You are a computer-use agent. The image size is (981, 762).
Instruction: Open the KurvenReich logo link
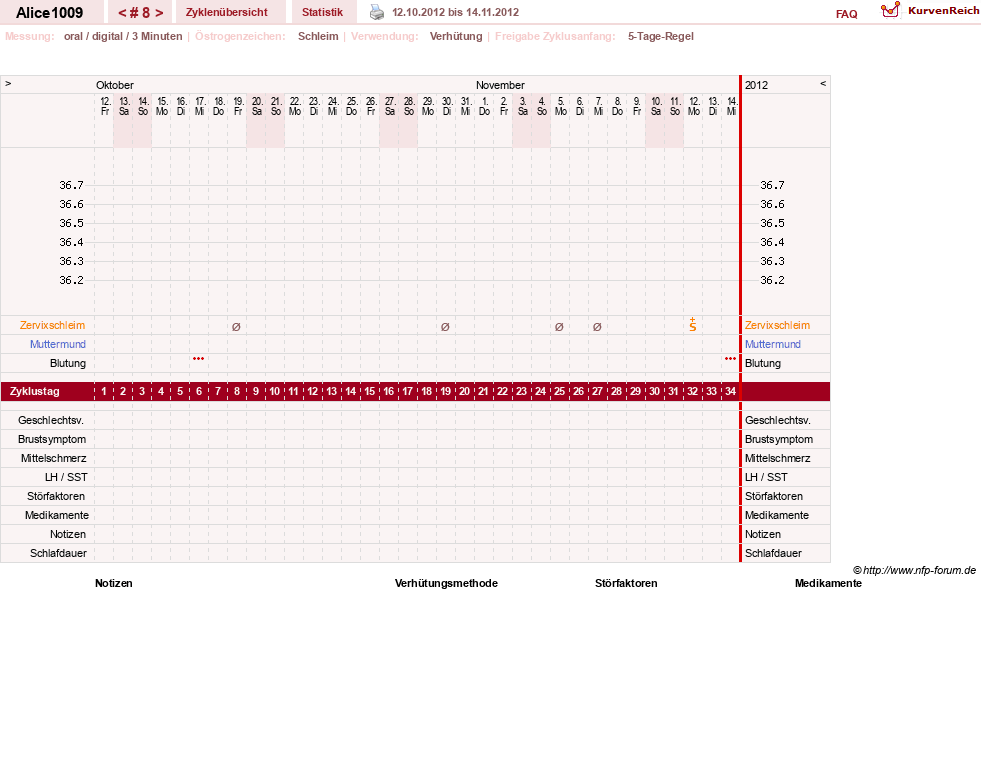[x=930, y=11]
